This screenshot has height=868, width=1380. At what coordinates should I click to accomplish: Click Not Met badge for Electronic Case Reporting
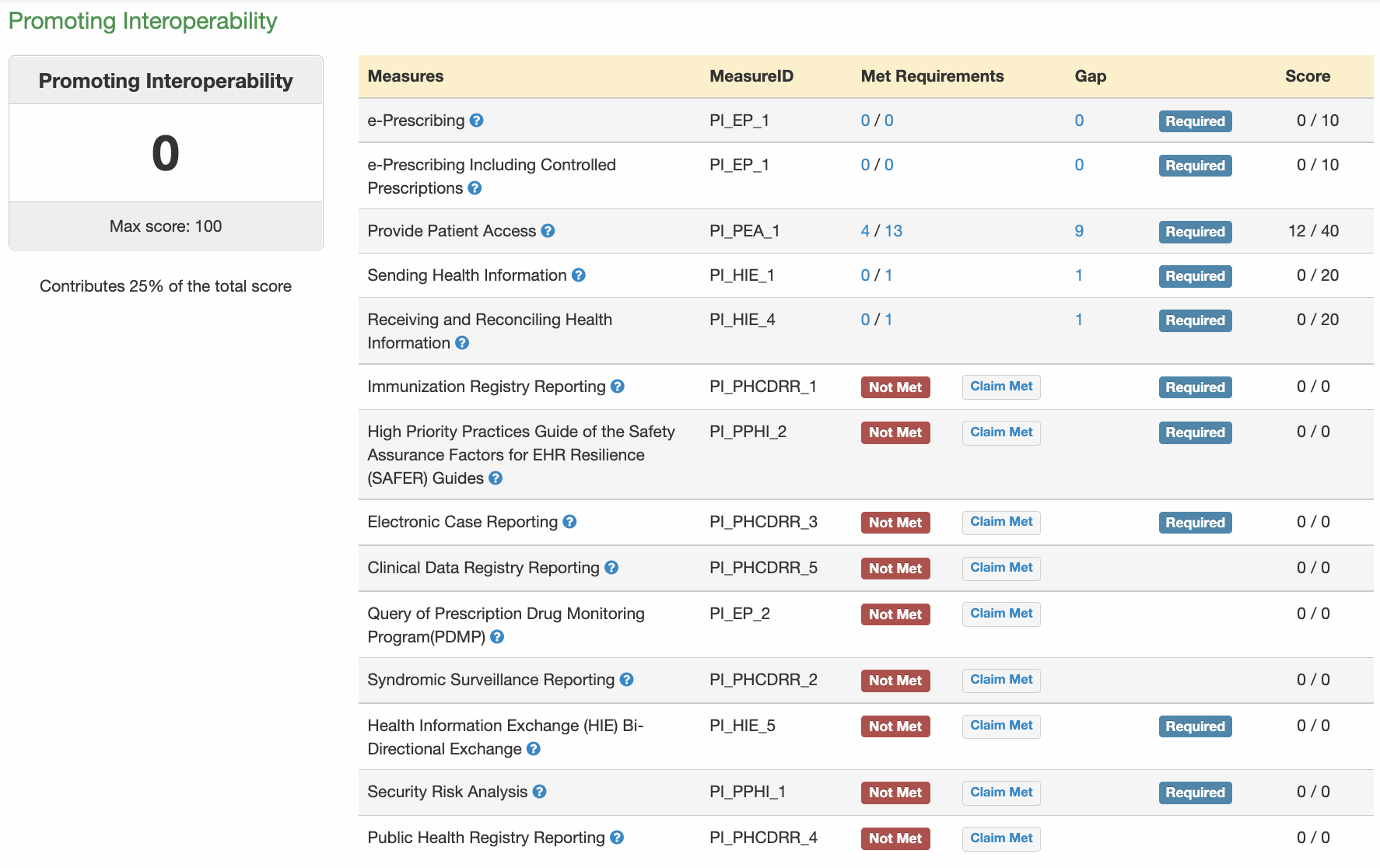point(895,523)
